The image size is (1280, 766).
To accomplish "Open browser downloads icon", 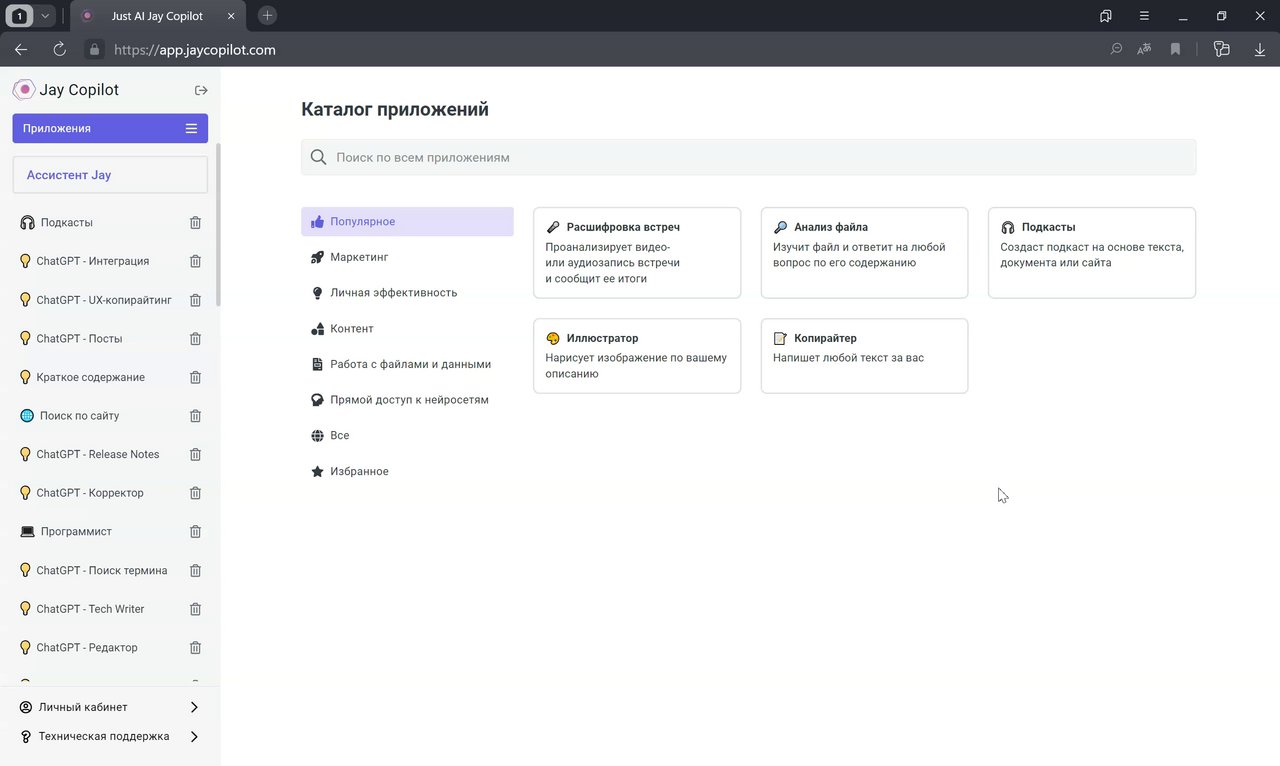I will coord(1259,49).
